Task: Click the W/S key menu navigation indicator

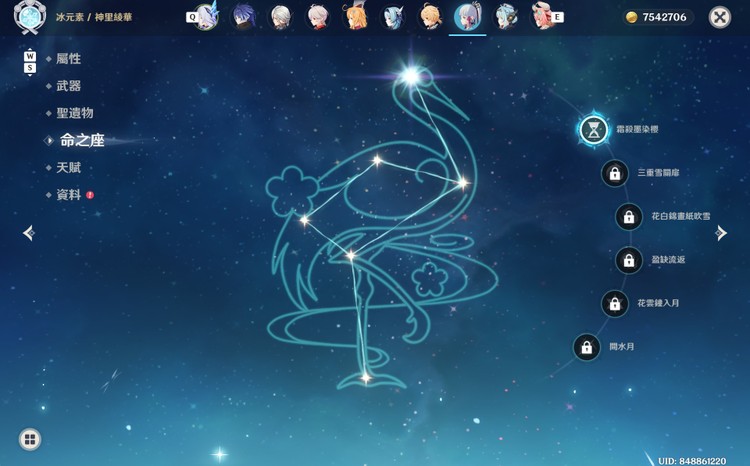Action: [30, 62]
